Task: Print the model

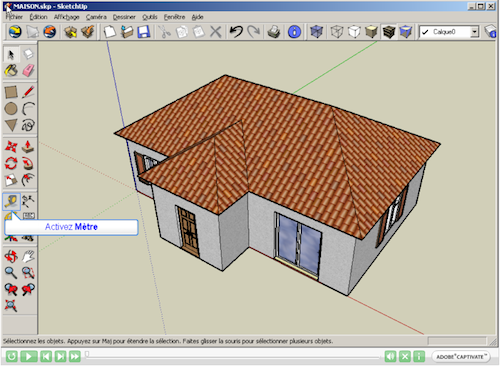Action: pos(274,32)
